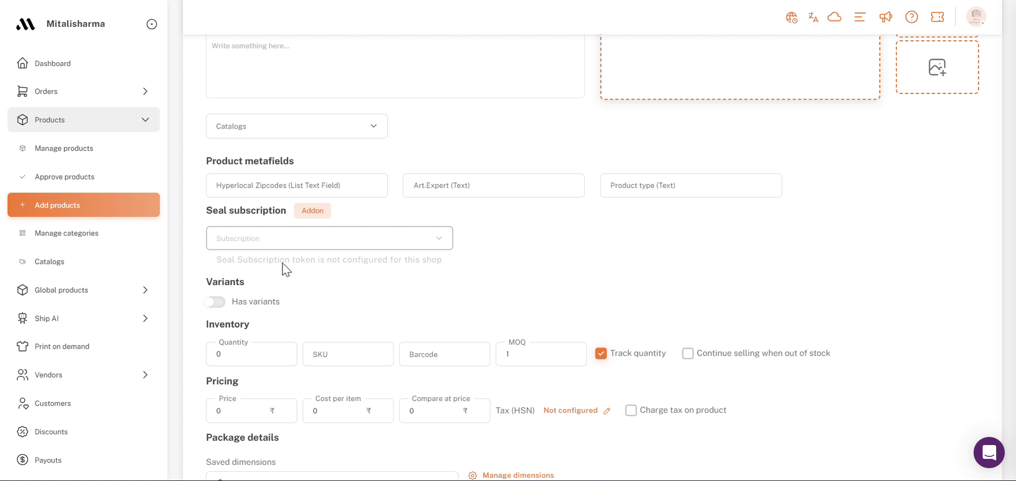Screen dimensions: 1016x481
Task: Open the globe store settings icon
Action: pyautogui.click(x=792, y=18)
